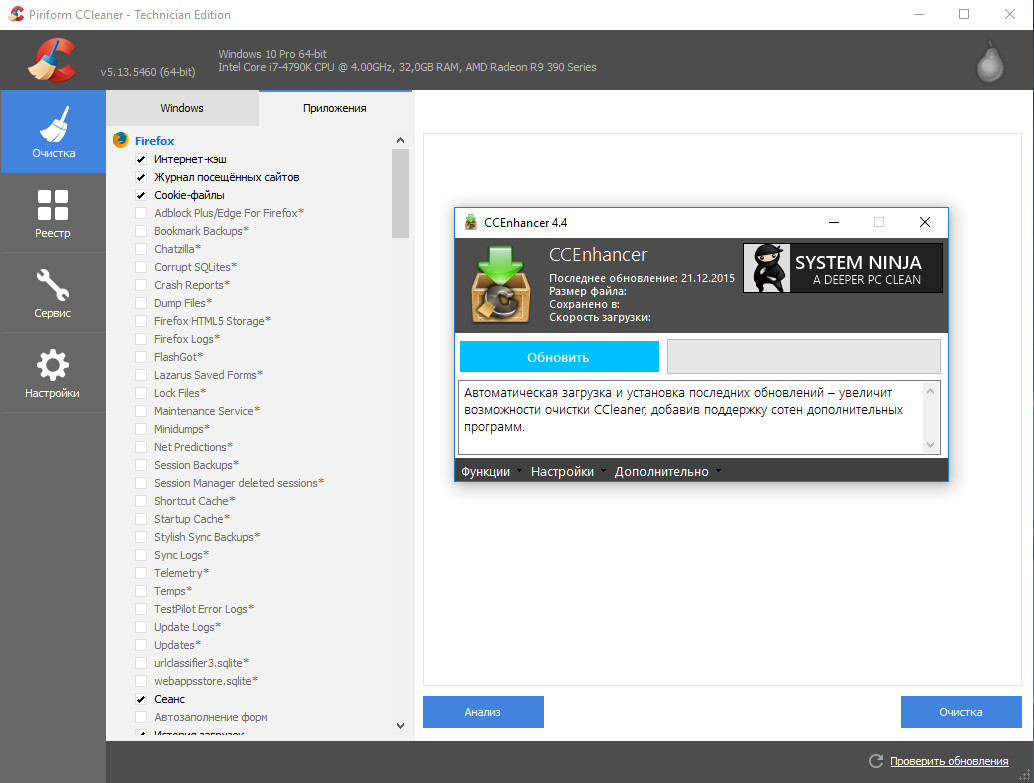
Task: Enable Dump Files checkbox
Action: pos(141,303)
